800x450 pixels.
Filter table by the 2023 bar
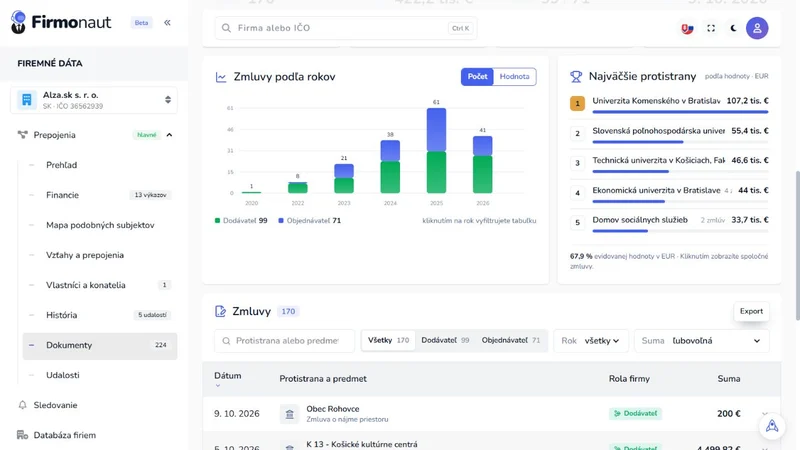[x=344, y=179]
